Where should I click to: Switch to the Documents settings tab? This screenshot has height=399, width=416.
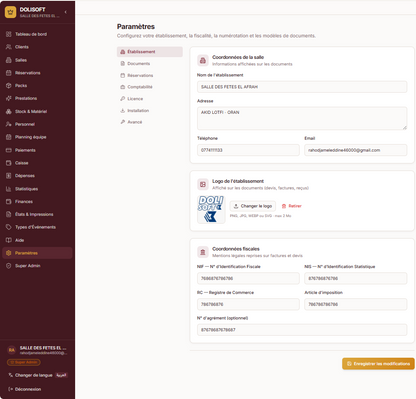click(x=150, y=64)
